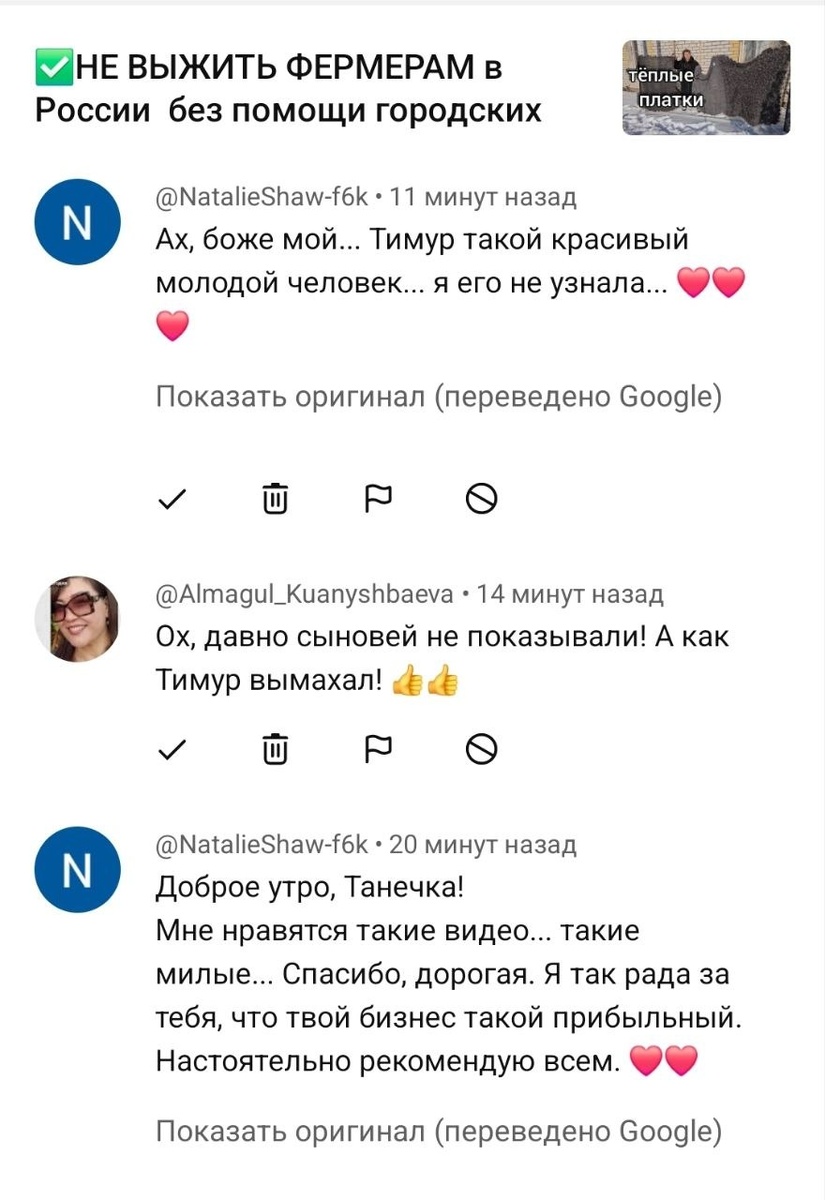The height and width of the screenshot is (1200, 825).
Task: Click NatalieShaw's blue 'N' avatar
Action: [77, 222]
